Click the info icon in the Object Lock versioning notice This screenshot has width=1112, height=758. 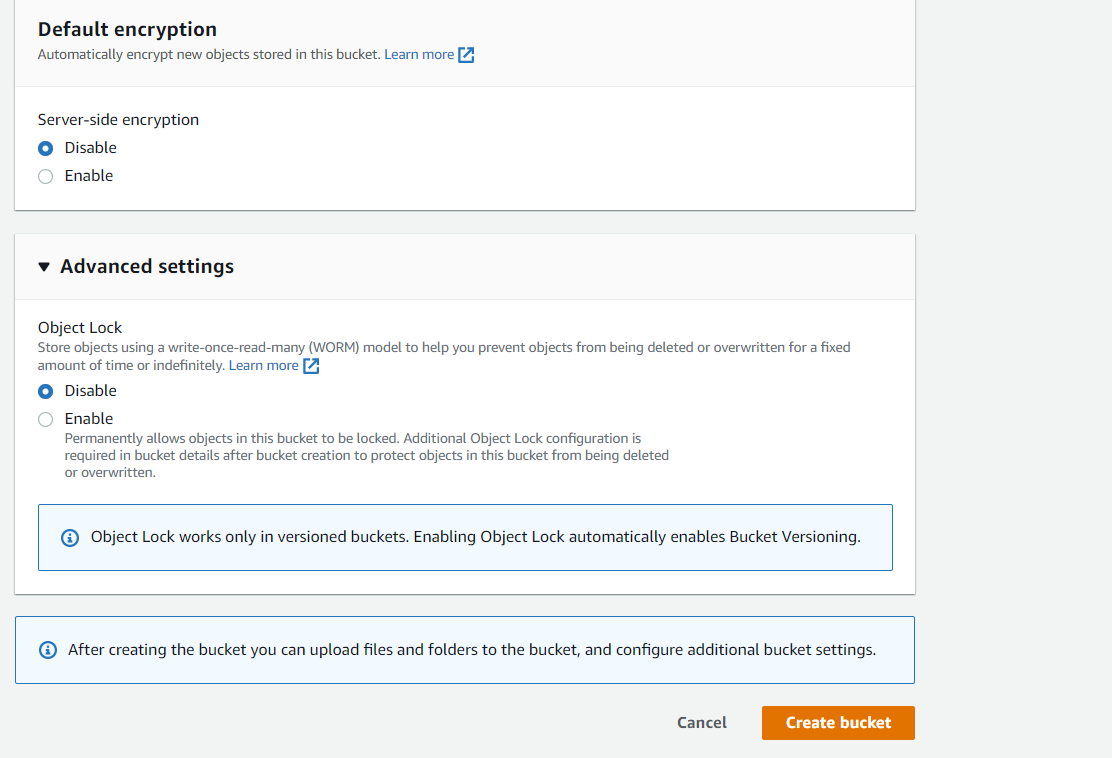click(x=69, y=538)
